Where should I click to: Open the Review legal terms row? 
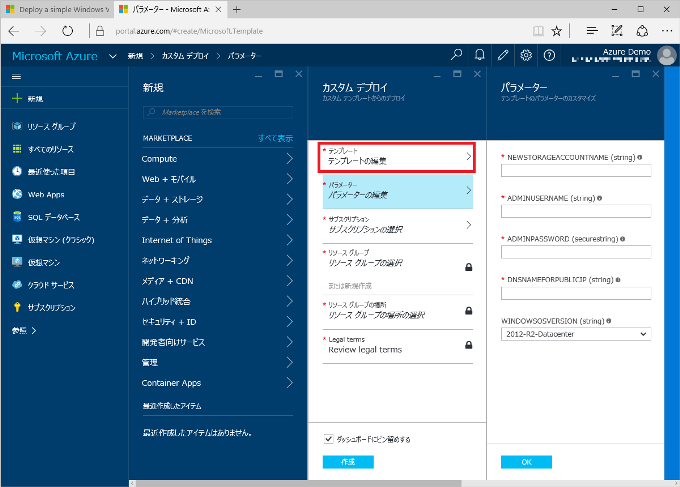[398, 346]
